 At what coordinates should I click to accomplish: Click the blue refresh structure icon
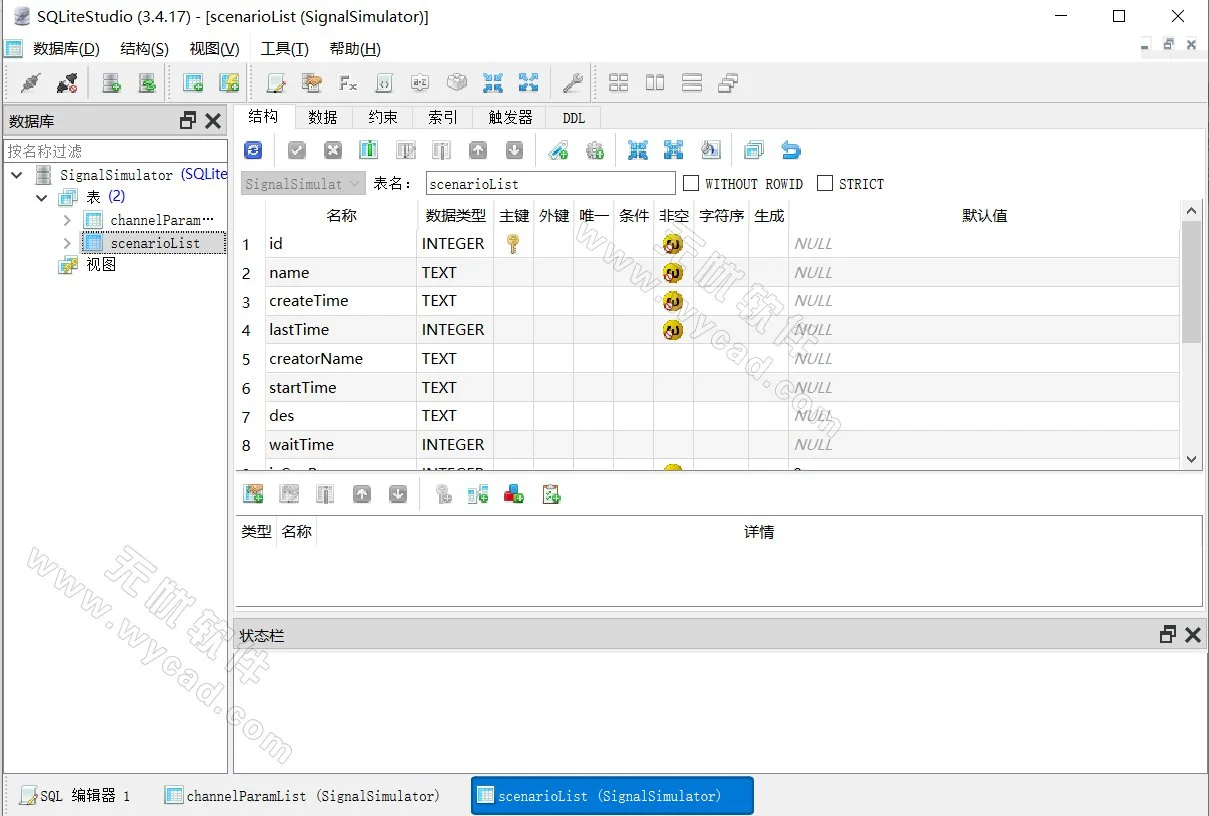point(253,150)
